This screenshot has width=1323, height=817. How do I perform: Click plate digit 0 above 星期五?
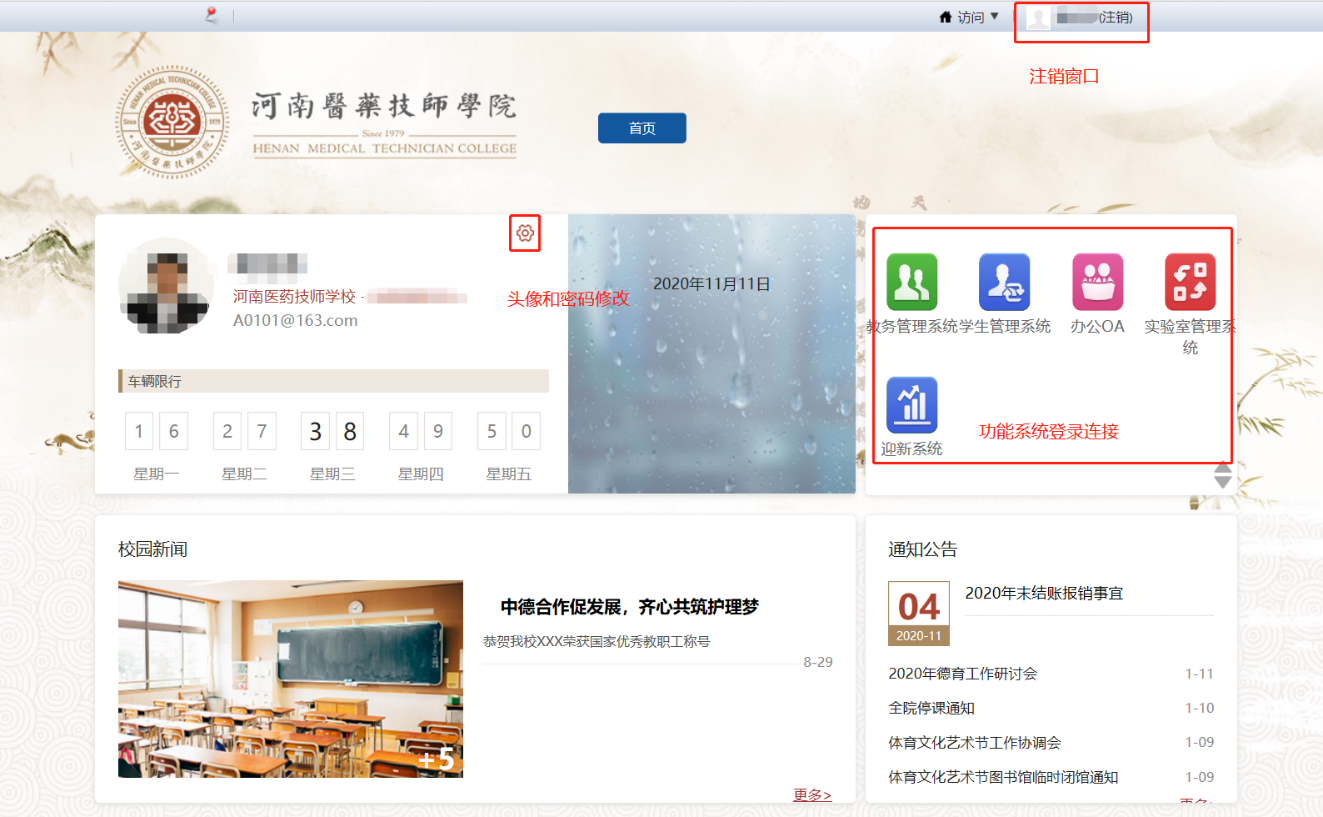tap(526, 432)
